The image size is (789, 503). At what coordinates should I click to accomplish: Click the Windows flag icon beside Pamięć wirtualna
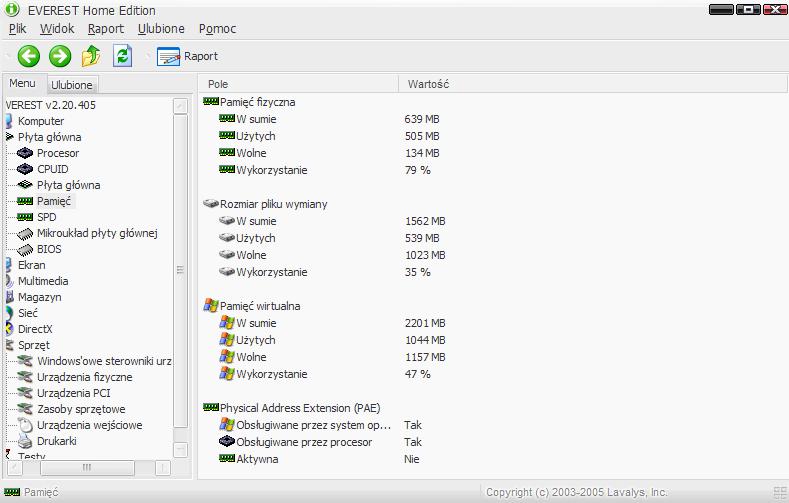(x=211, y=305)
